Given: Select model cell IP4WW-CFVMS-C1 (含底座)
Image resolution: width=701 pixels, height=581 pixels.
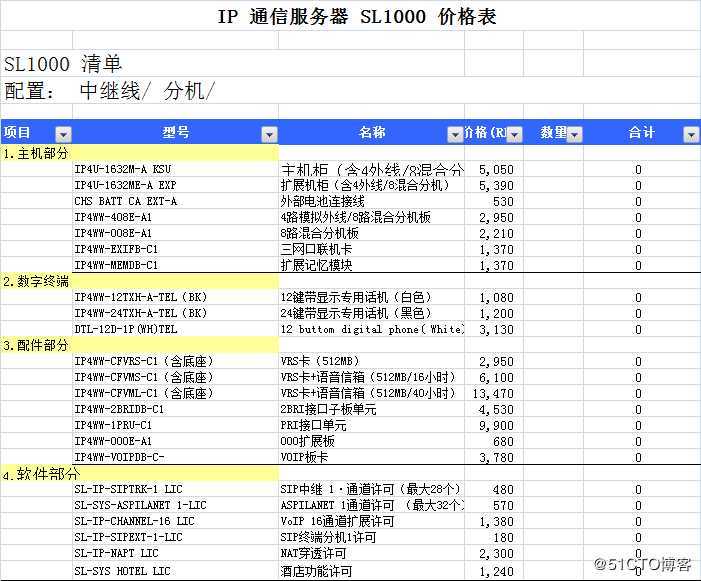Looking at the screenshot, I should point(175,377).
